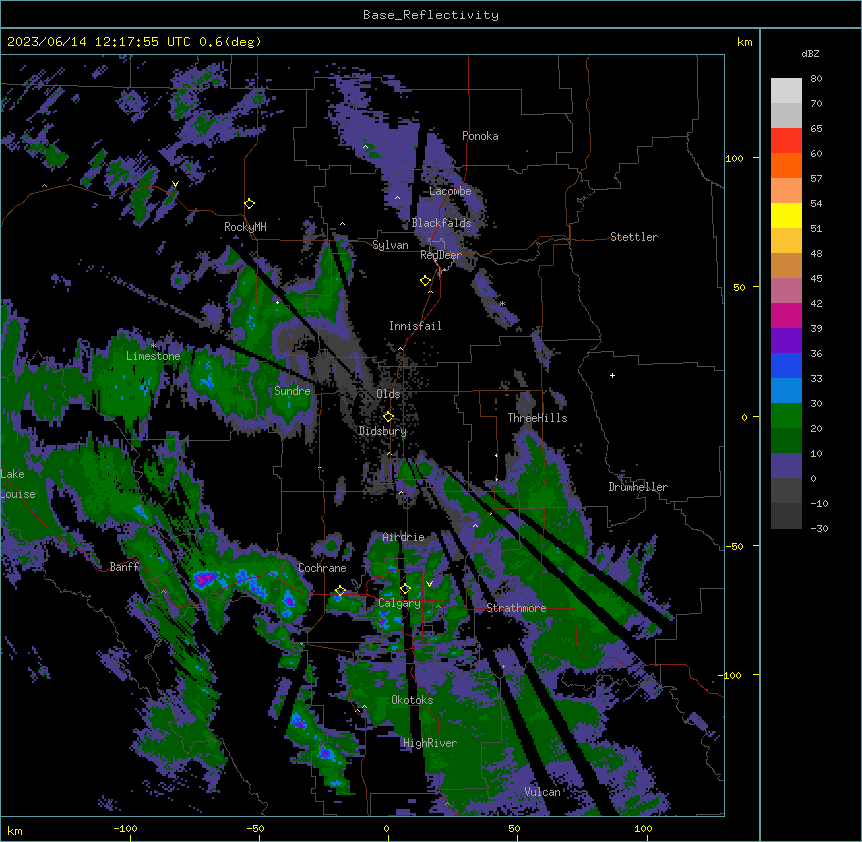Click the 65 value in dBZ legend
This screenshot has width=862, height=842.
tap(816, 129)
